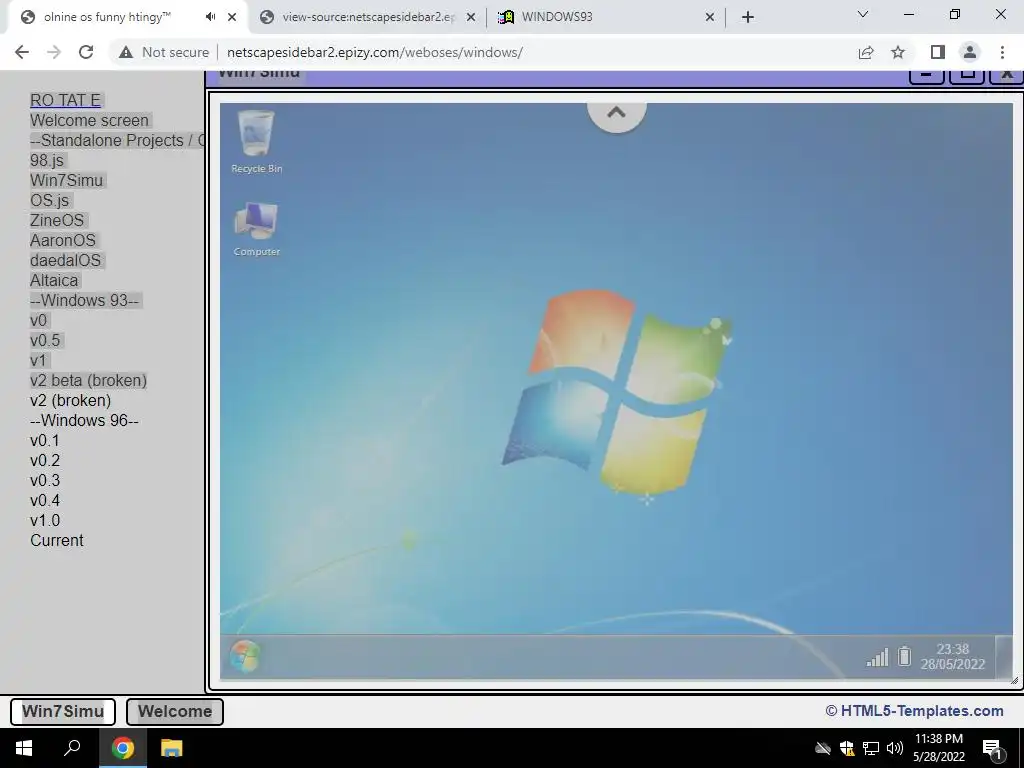Open the Windows Start menu
This screenshot has width=1024, height=768.
point(24,748)
